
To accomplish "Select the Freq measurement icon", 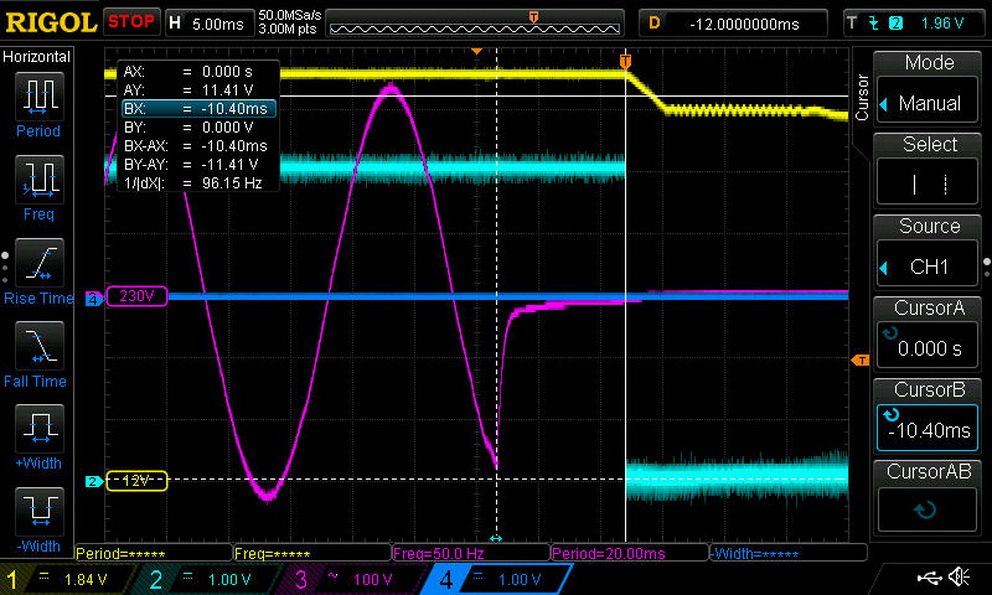I will point(39,181).
